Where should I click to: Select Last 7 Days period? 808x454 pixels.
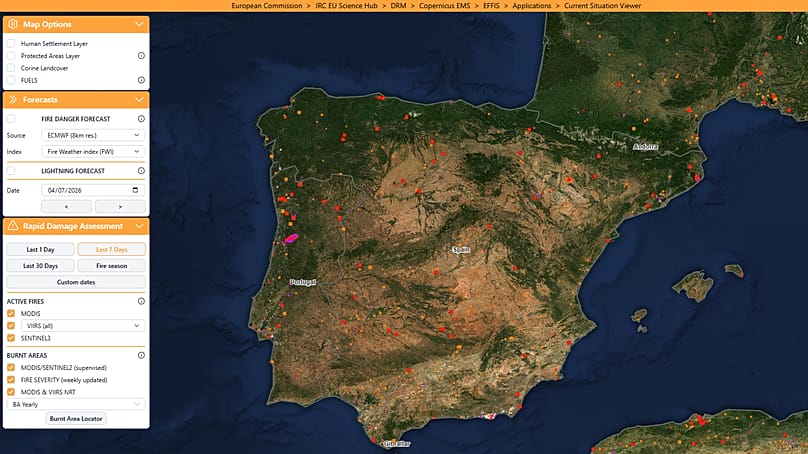click(x=111, y=249)
